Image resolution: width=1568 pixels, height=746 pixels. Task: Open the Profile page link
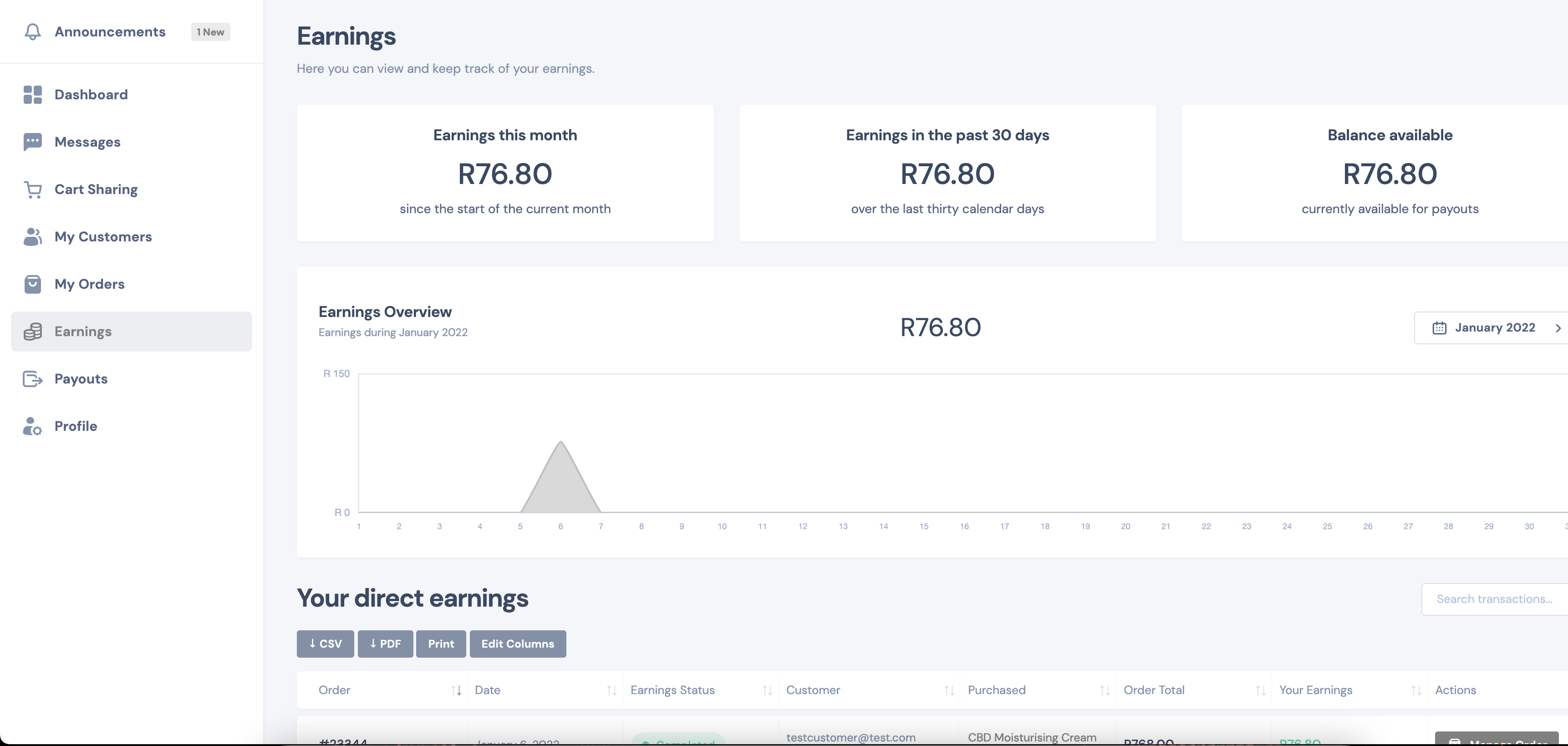132,426
